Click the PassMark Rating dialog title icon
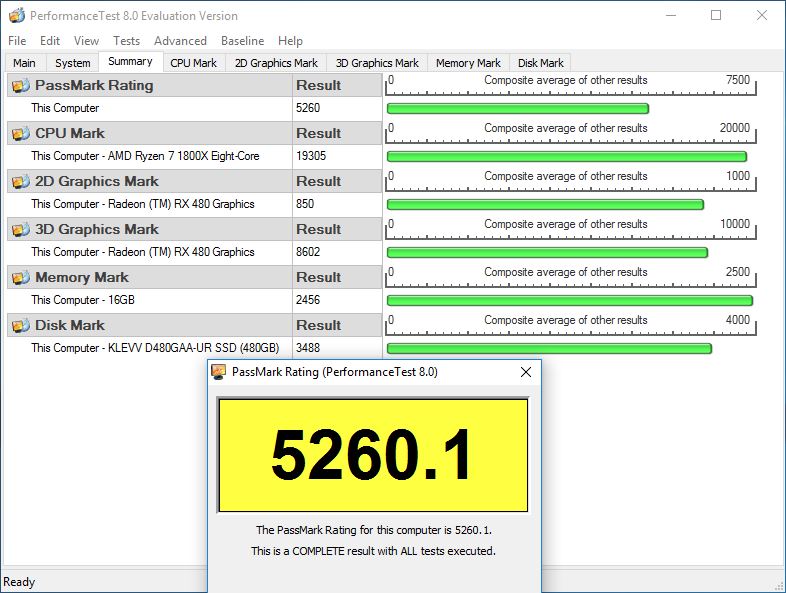The width and height of the screenshot is (786, 593). pos(219,372)
